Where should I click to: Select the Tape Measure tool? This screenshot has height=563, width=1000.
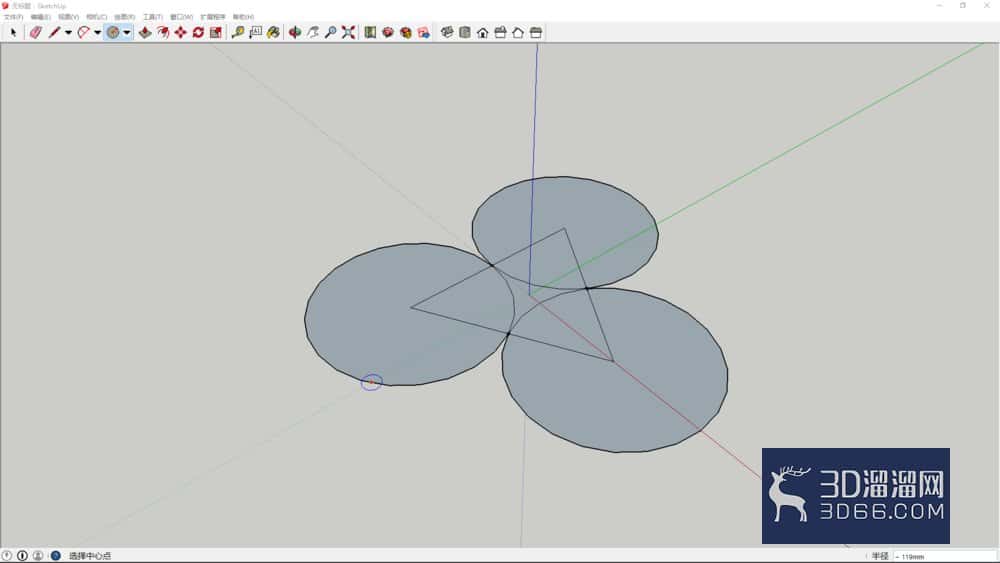(x=238, y=32)
